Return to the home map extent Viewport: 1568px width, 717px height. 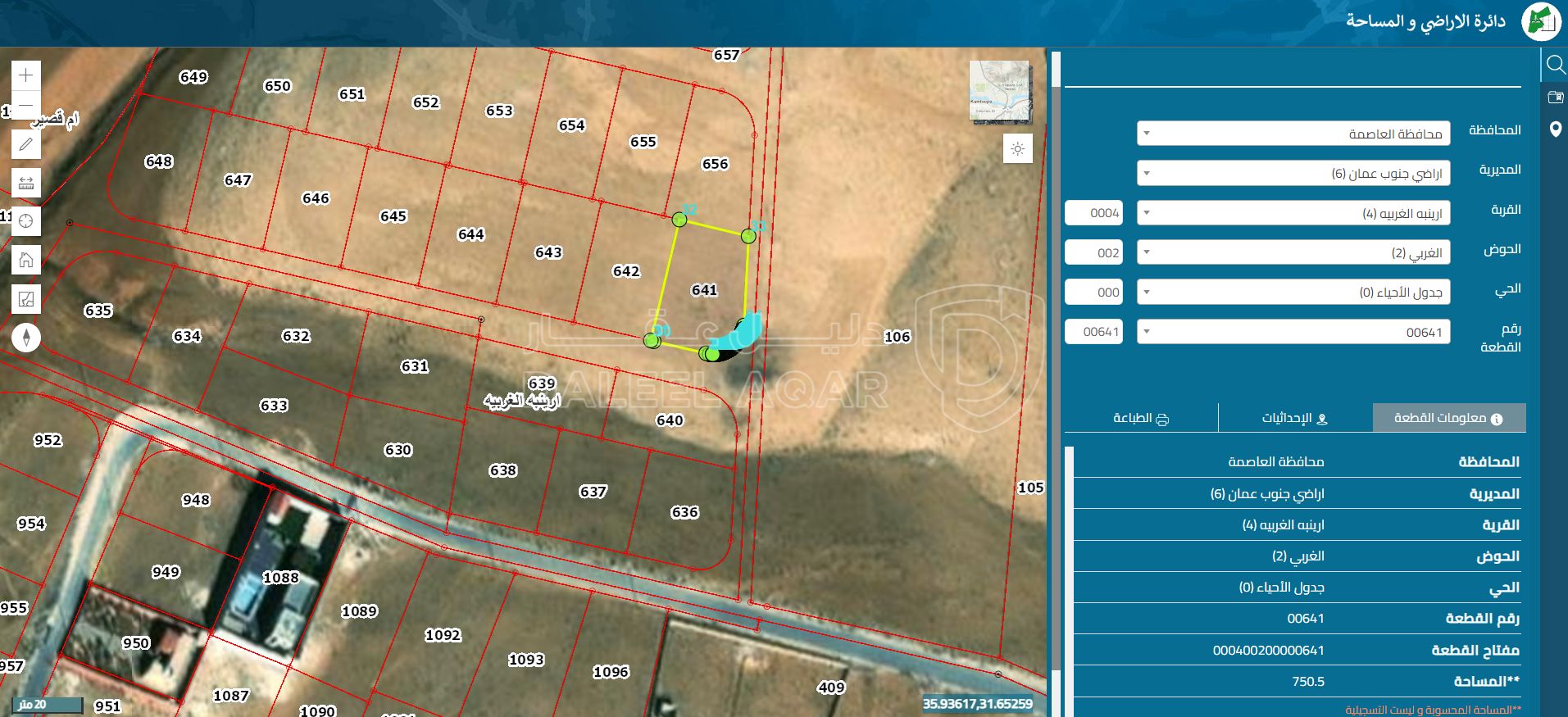[26, 261]
